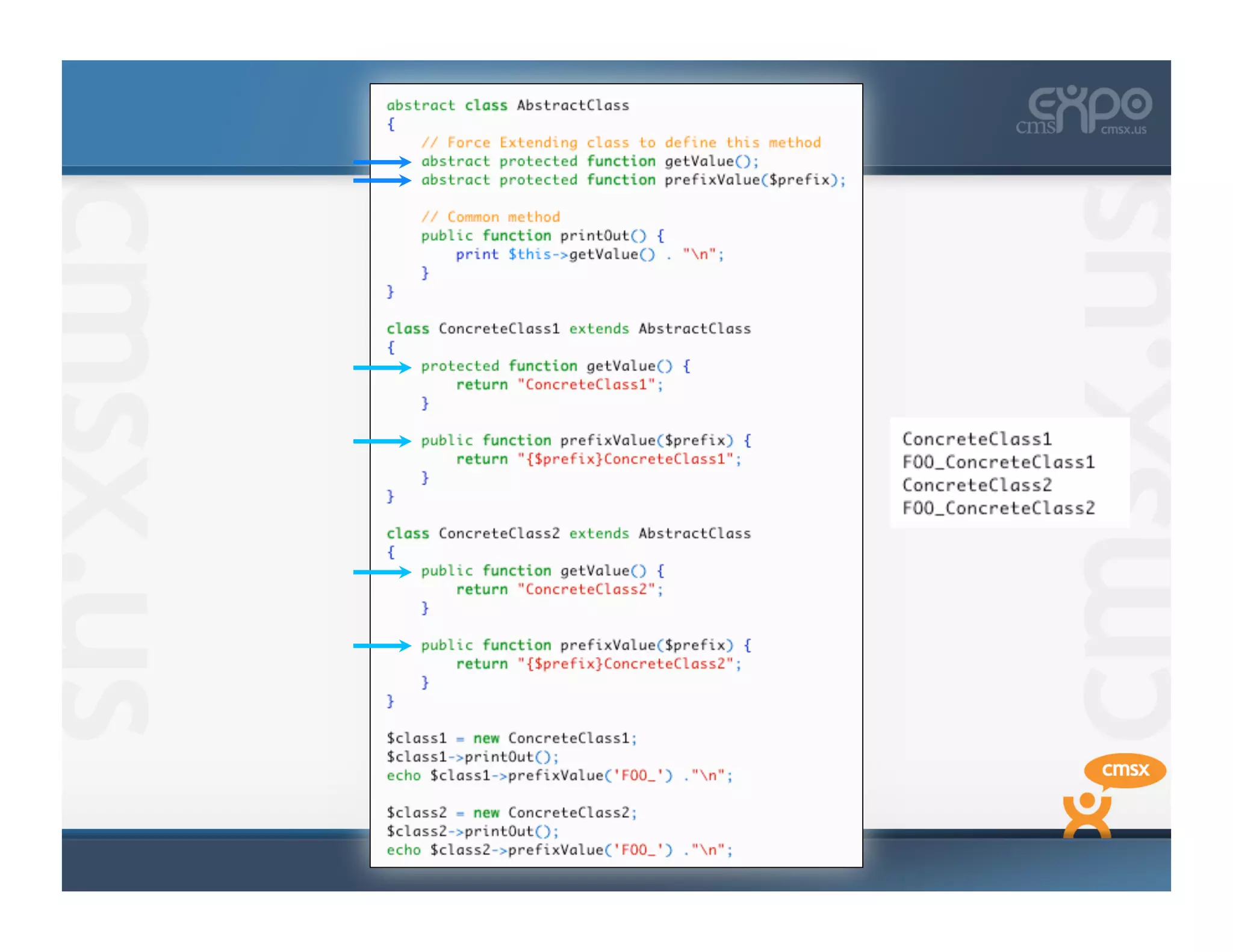Click the last echo $class2->prefixValue line
Image resolution: width=1233 pixels, height=952 pixels.
559,850
